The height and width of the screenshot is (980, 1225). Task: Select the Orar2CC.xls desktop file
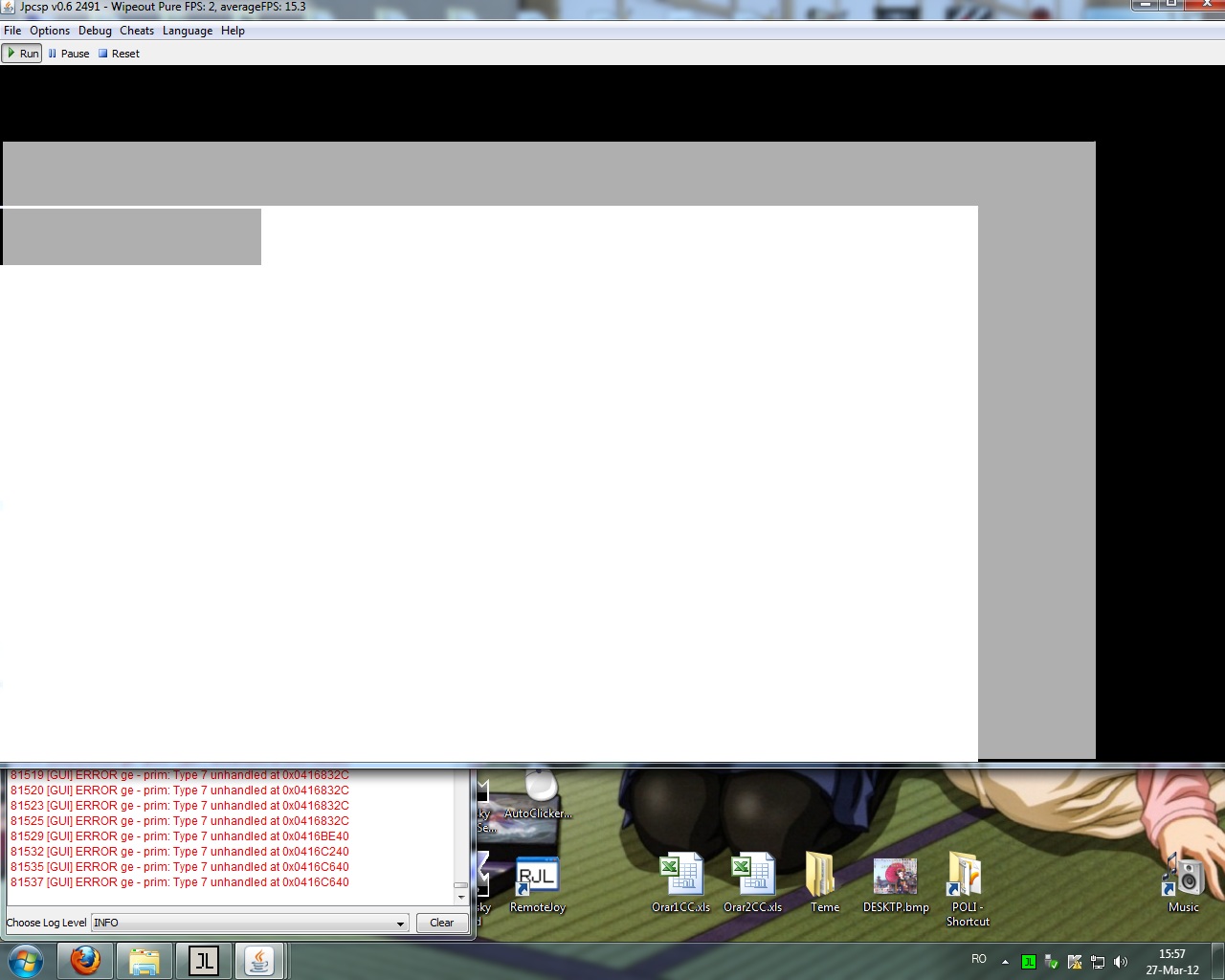[753, 884]
